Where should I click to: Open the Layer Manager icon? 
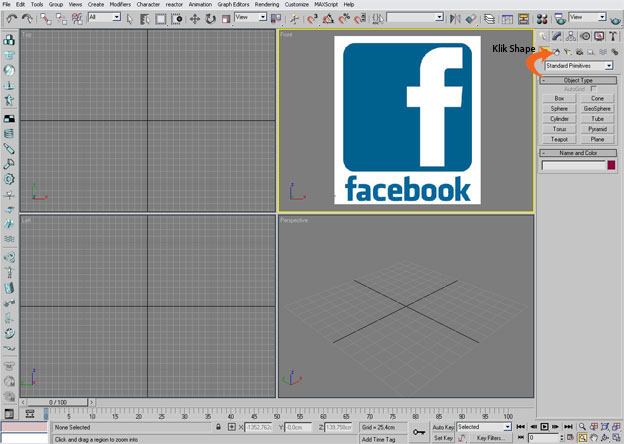pyautogui.click(x=489, y=19)
